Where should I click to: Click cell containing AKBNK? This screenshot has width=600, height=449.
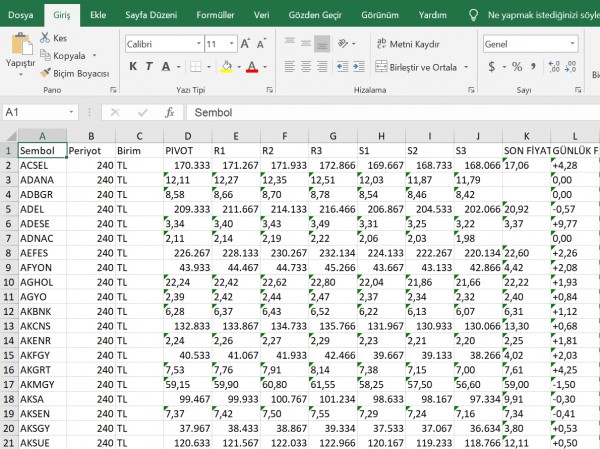(x=42, y=311)
